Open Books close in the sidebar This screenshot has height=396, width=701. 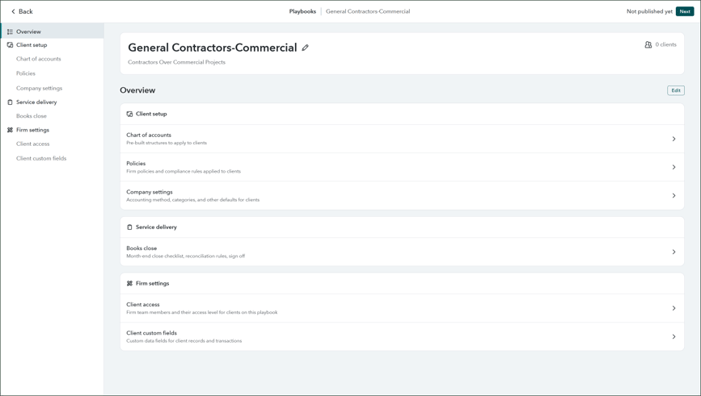point(31,116)
